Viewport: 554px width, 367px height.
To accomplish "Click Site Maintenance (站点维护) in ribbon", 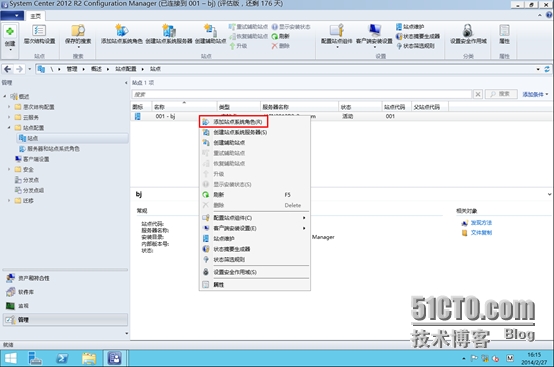I will [x=410, y=26].
